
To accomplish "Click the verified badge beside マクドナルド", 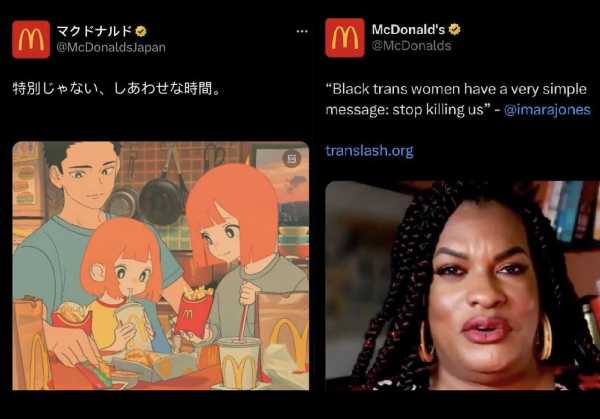I will tap(141, 31).
